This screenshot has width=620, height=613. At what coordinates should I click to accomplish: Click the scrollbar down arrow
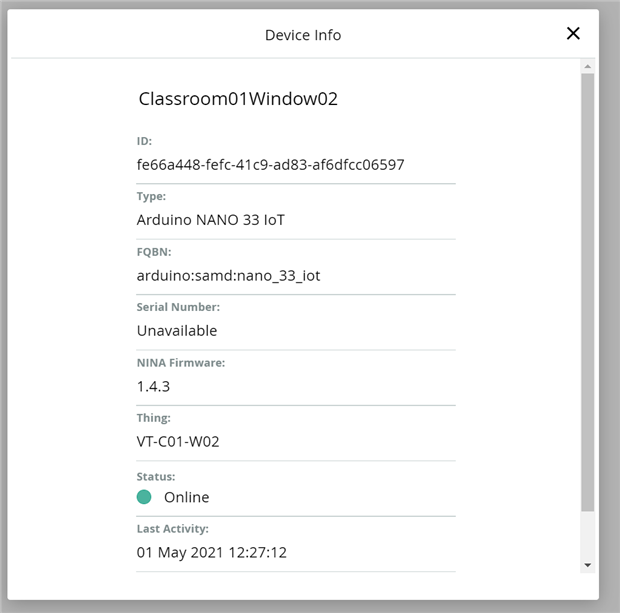pyautogui.click(x=588, y=565)
